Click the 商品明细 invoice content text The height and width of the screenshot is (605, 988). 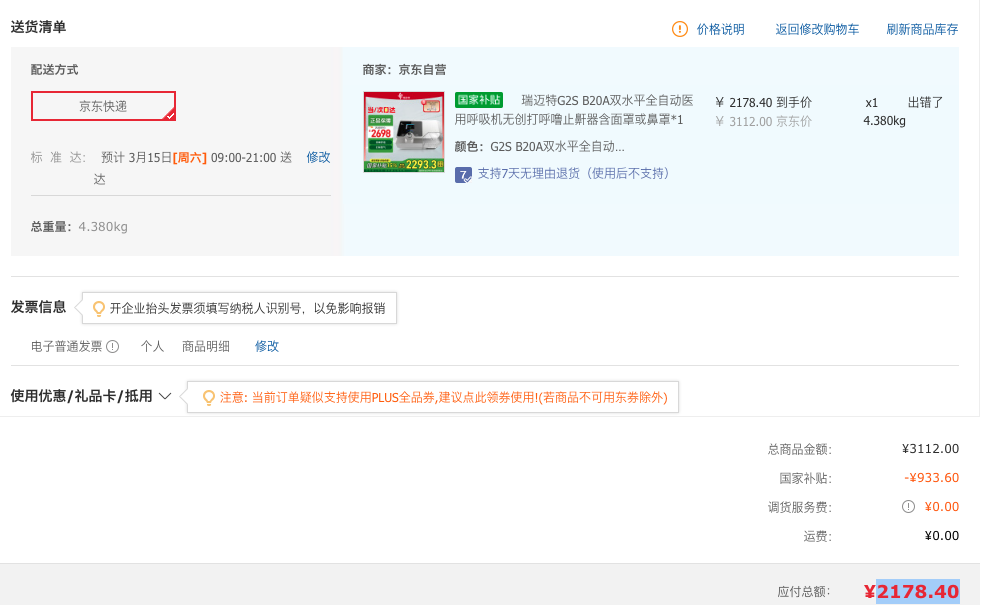(x=205, y=346)
